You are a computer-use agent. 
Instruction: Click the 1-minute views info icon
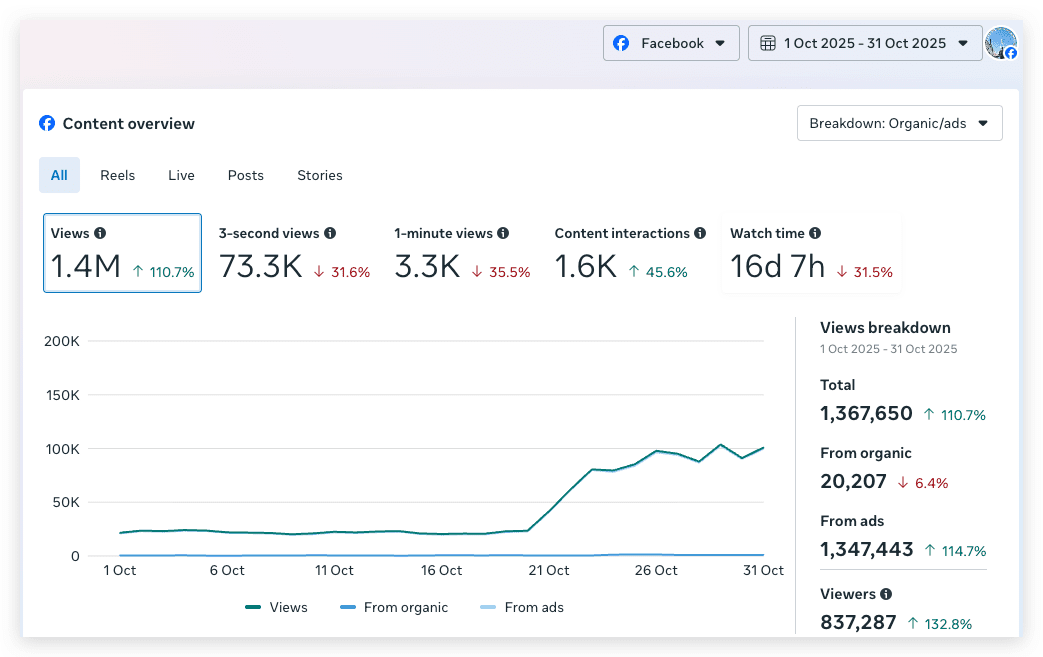pos(503,233)
